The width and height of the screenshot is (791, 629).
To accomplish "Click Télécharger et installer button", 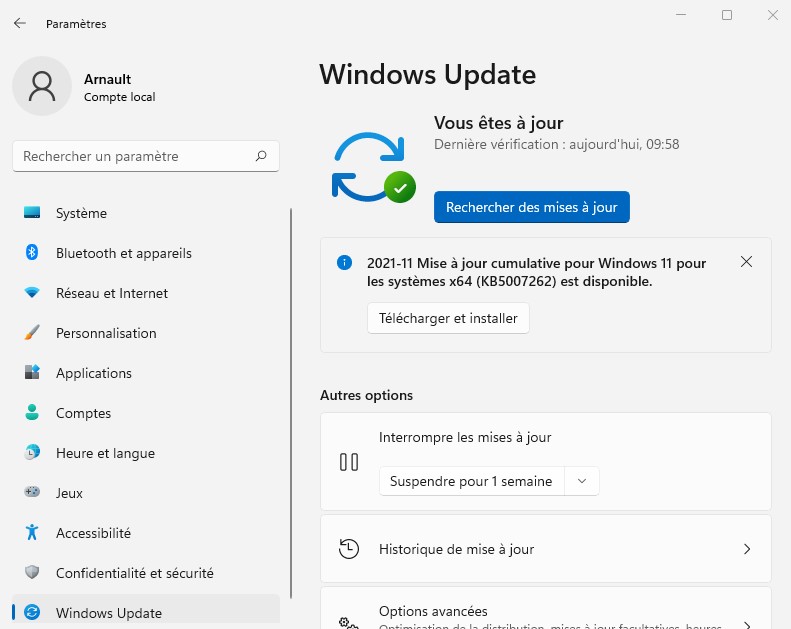I will (448, 318).
